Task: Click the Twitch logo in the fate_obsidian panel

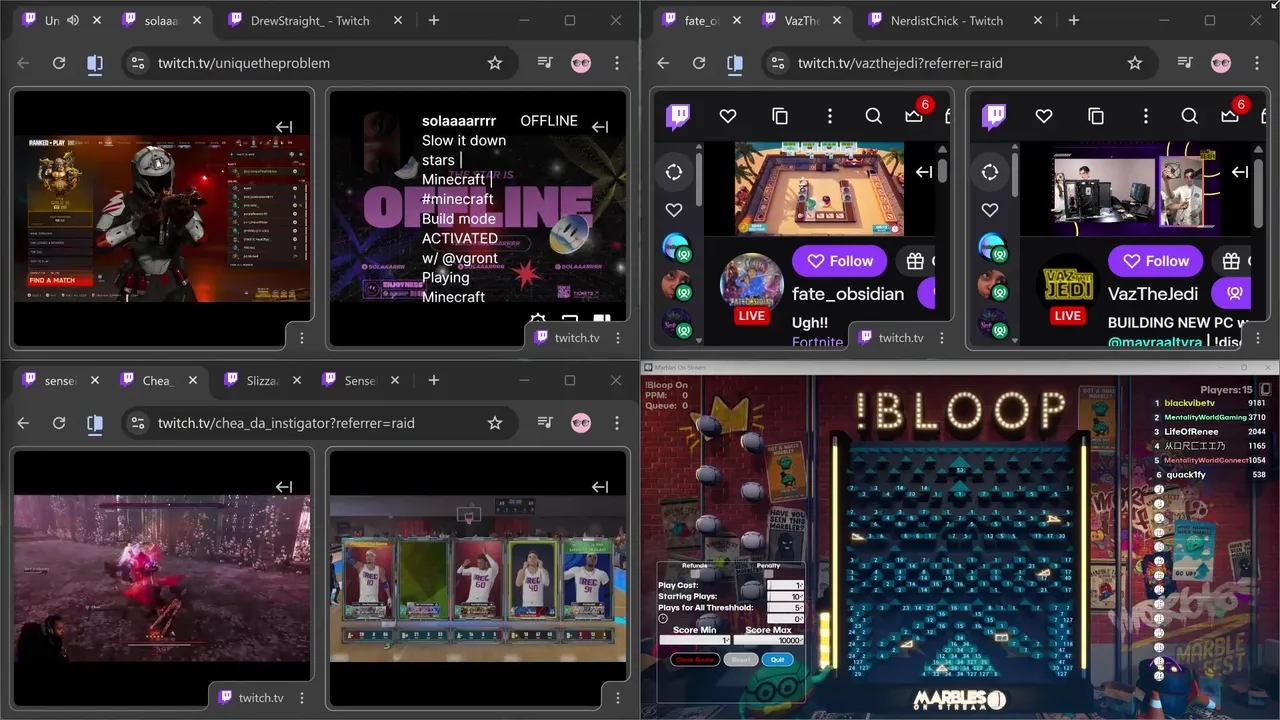Action: coord(678,116)
